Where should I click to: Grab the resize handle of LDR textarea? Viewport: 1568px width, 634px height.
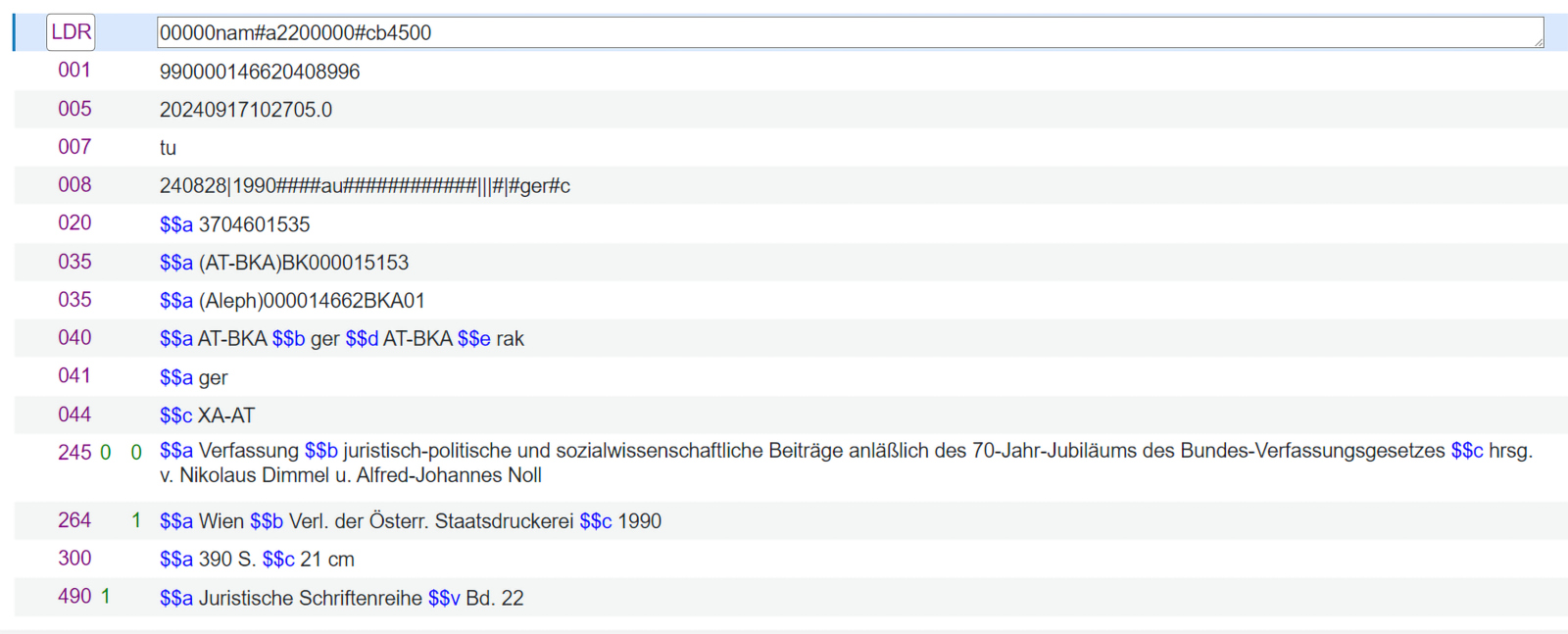pos(1538,41)
